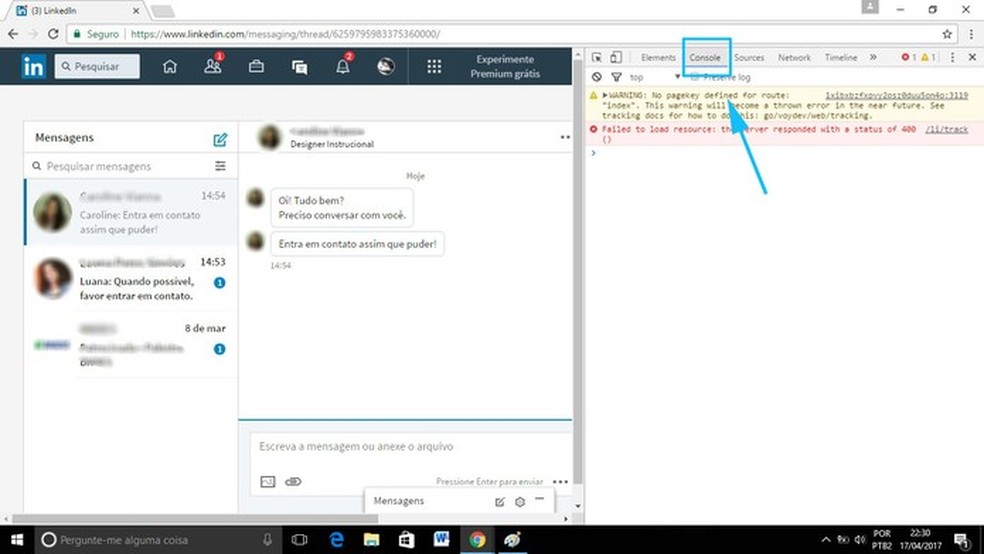Go back to previous page

pos(13,34)
